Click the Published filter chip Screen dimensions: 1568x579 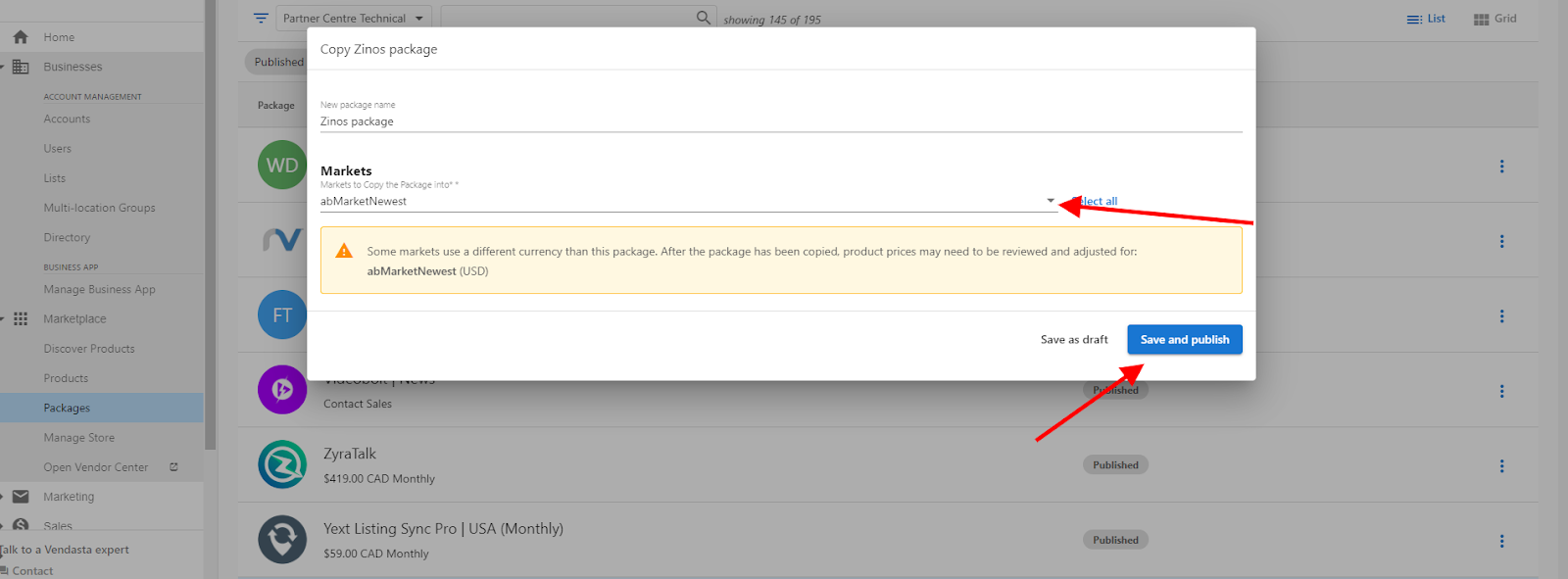click(278, 62)
